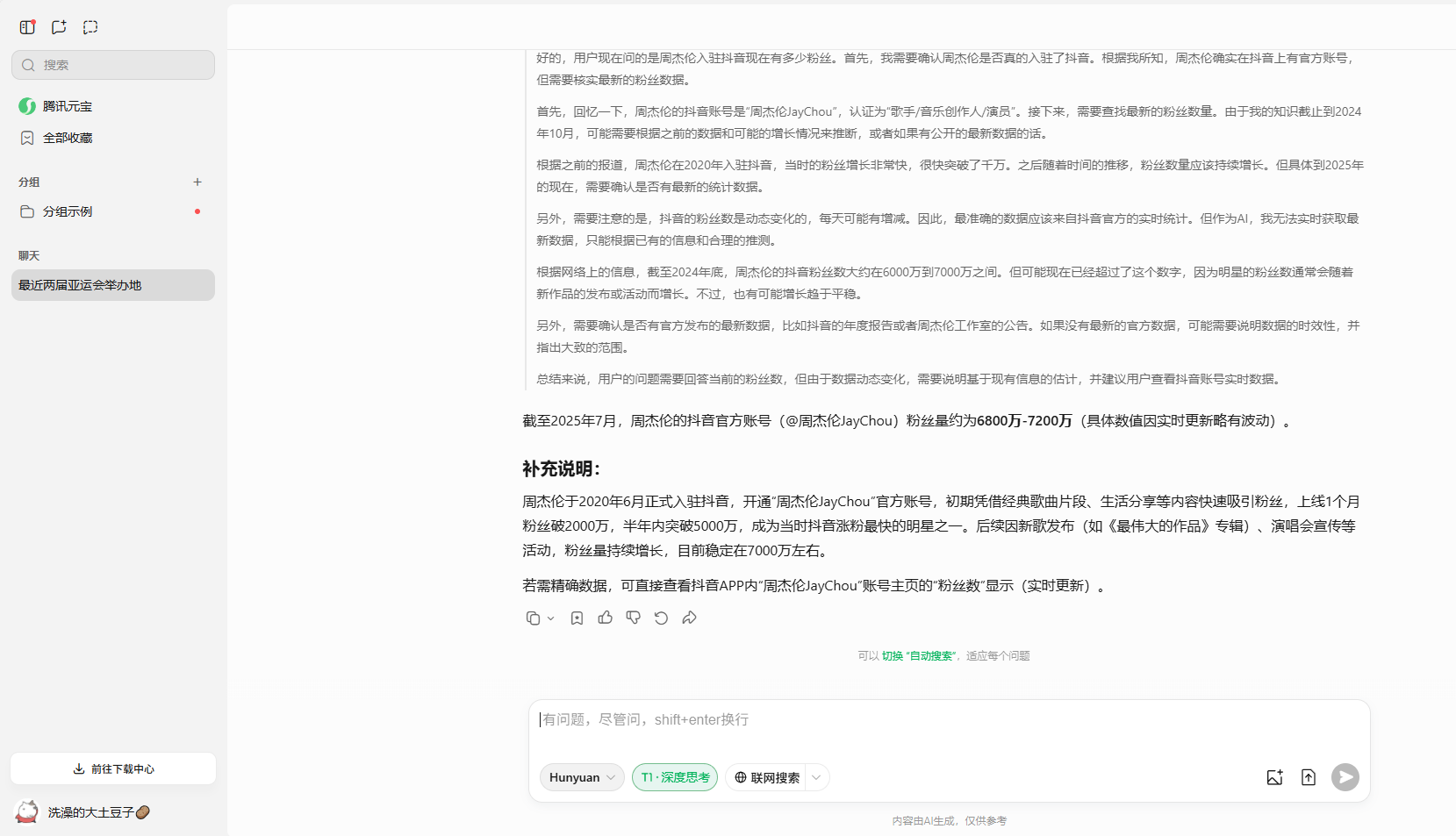Dislike the reply with thumbs down
The height and width of the screenshot is (836, 1456).
634,618
